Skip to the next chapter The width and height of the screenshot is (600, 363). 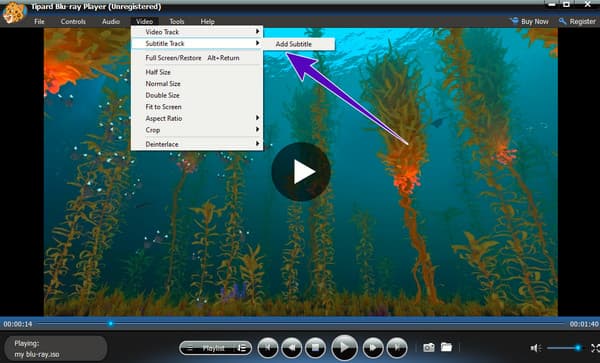[397, 348]
